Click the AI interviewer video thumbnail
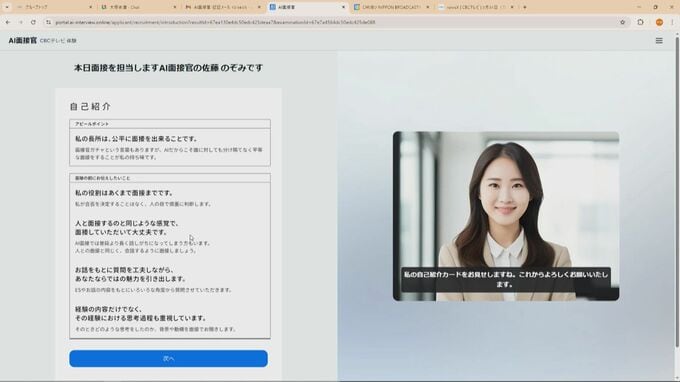Screen dimensions: 680x382 click(x=506, y=216)
